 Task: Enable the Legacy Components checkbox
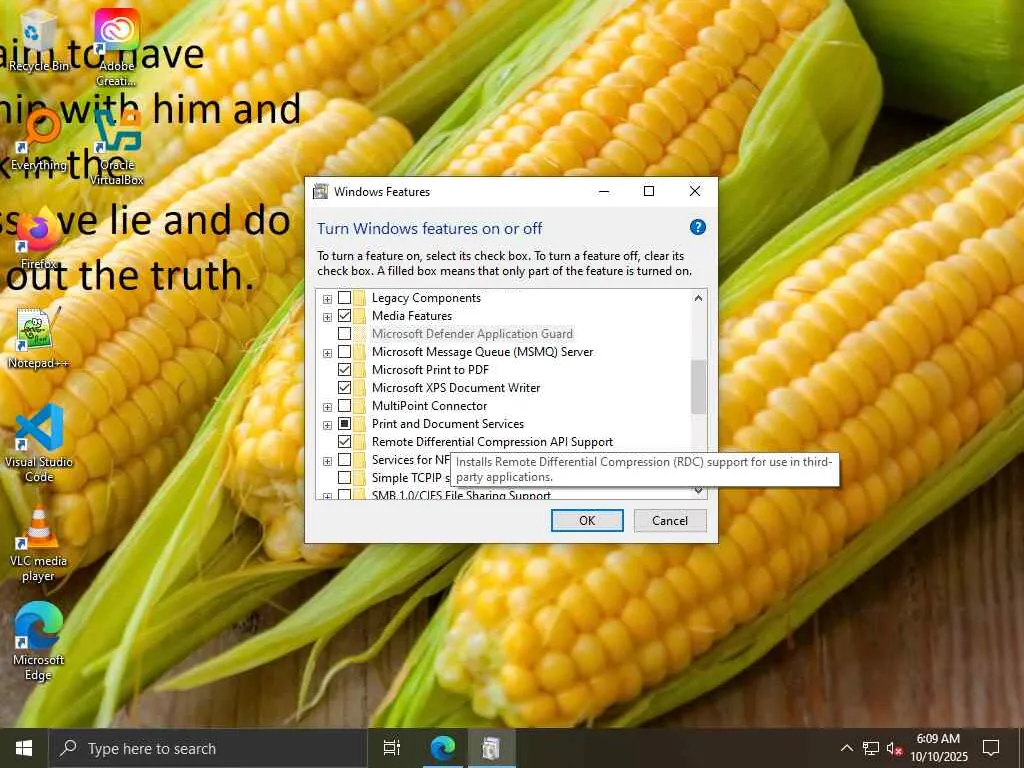coord(344,298)
